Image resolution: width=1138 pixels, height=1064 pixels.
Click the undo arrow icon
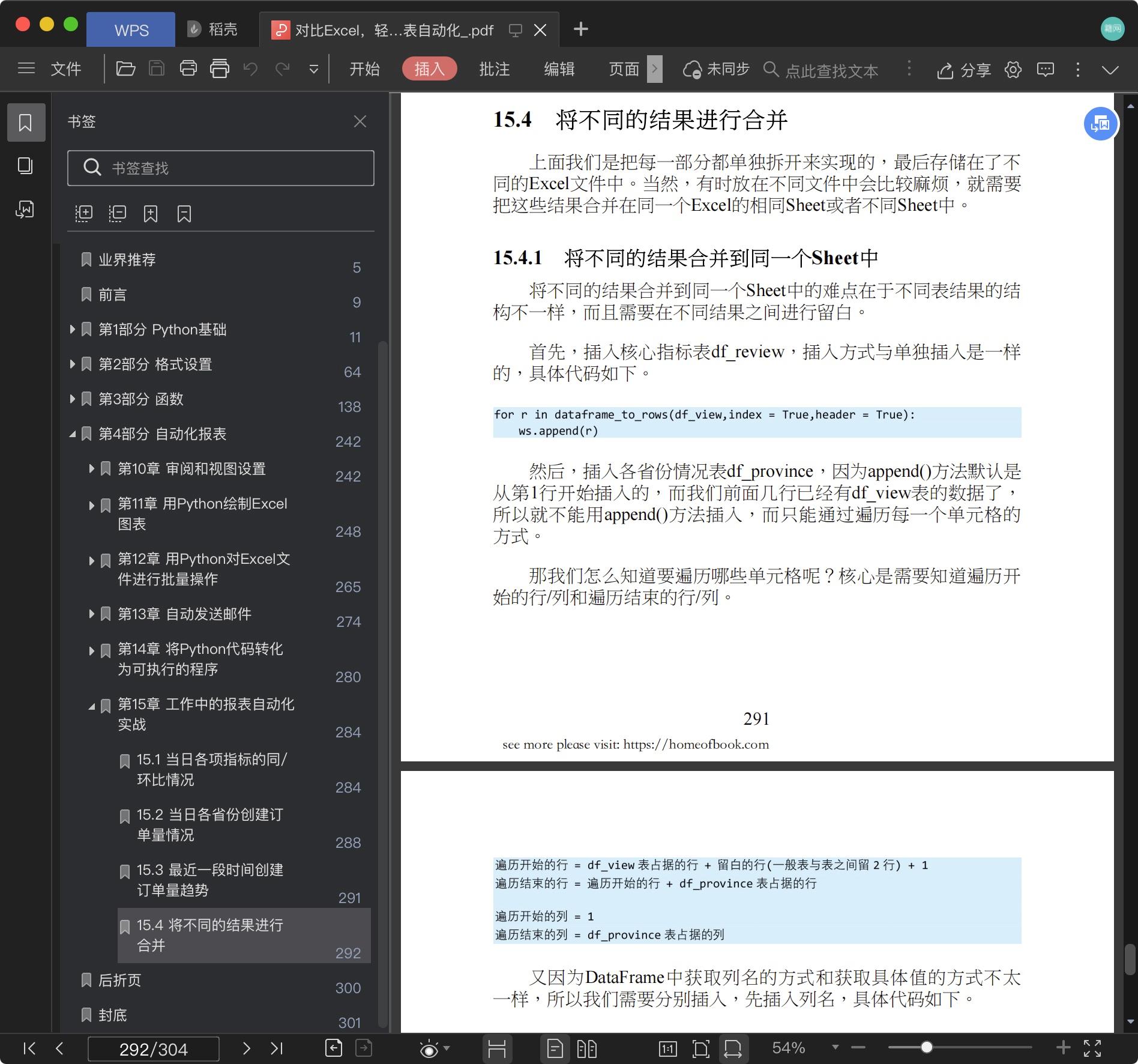pos(250,69)
